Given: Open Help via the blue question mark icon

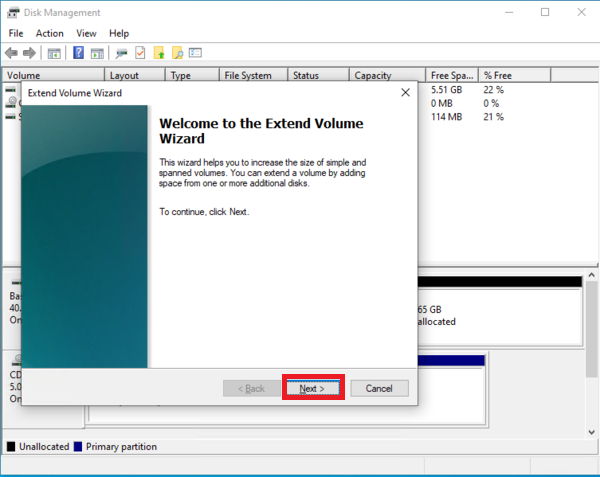Looking at the screenshot, I should [x=79, y=53].
